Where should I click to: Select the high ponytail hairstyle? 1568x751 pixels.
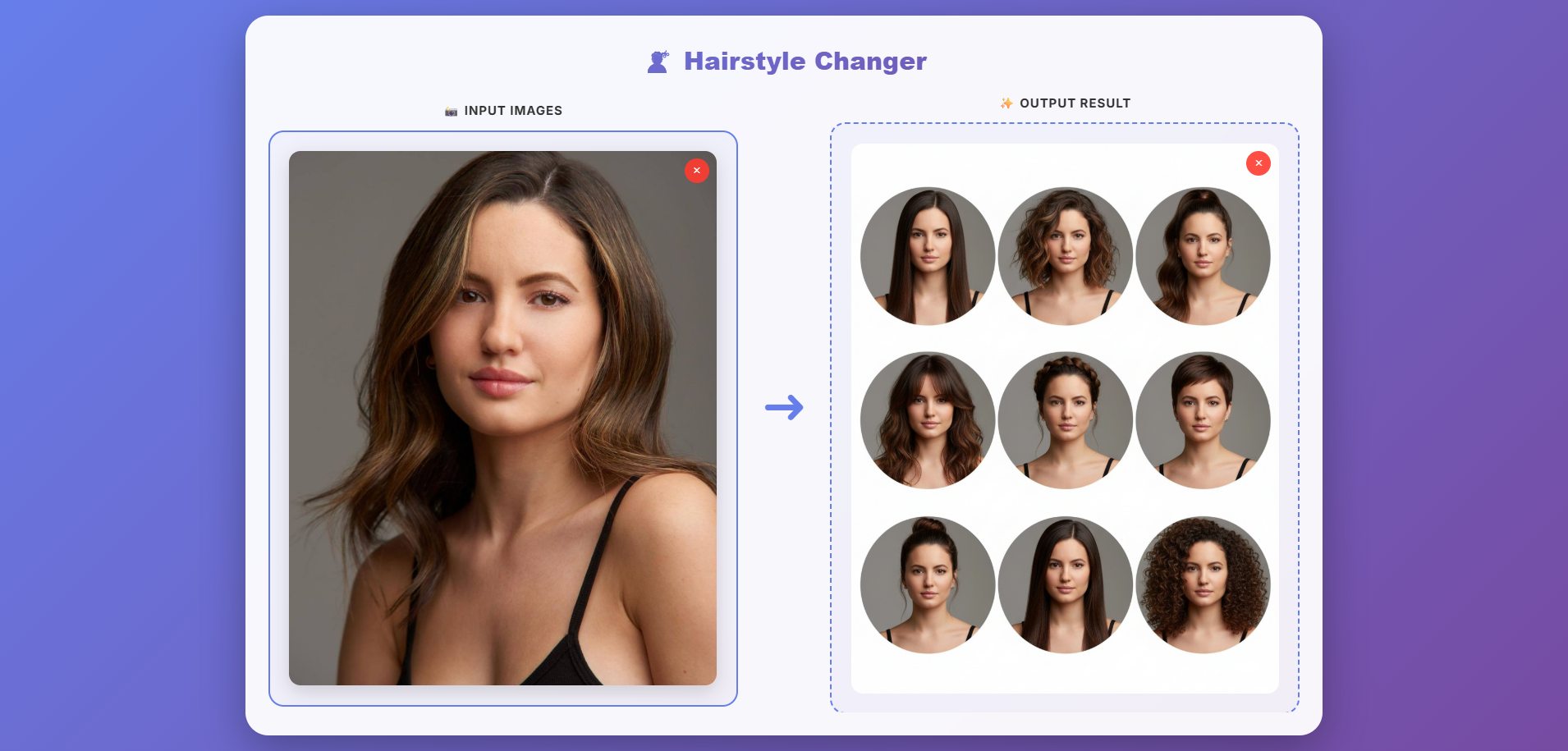coord(1203,256)
